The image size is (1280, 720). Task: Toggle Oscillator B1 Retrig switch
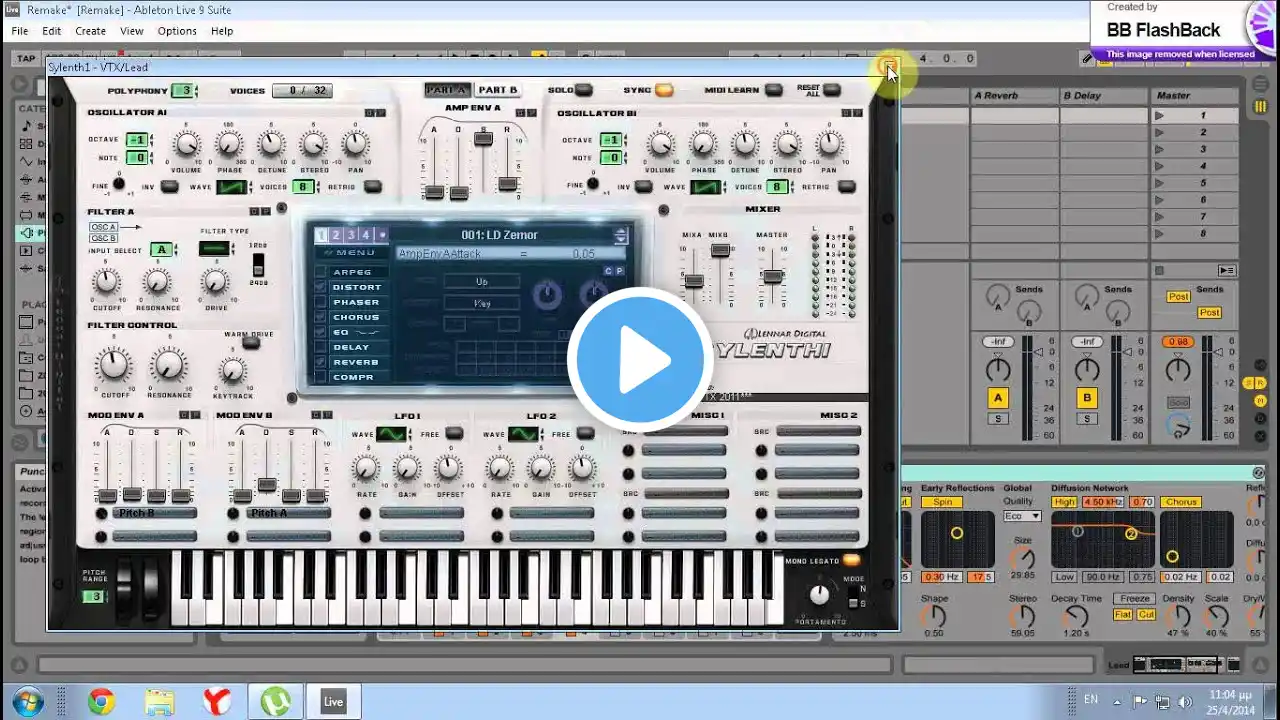click(x=846, y=187)
